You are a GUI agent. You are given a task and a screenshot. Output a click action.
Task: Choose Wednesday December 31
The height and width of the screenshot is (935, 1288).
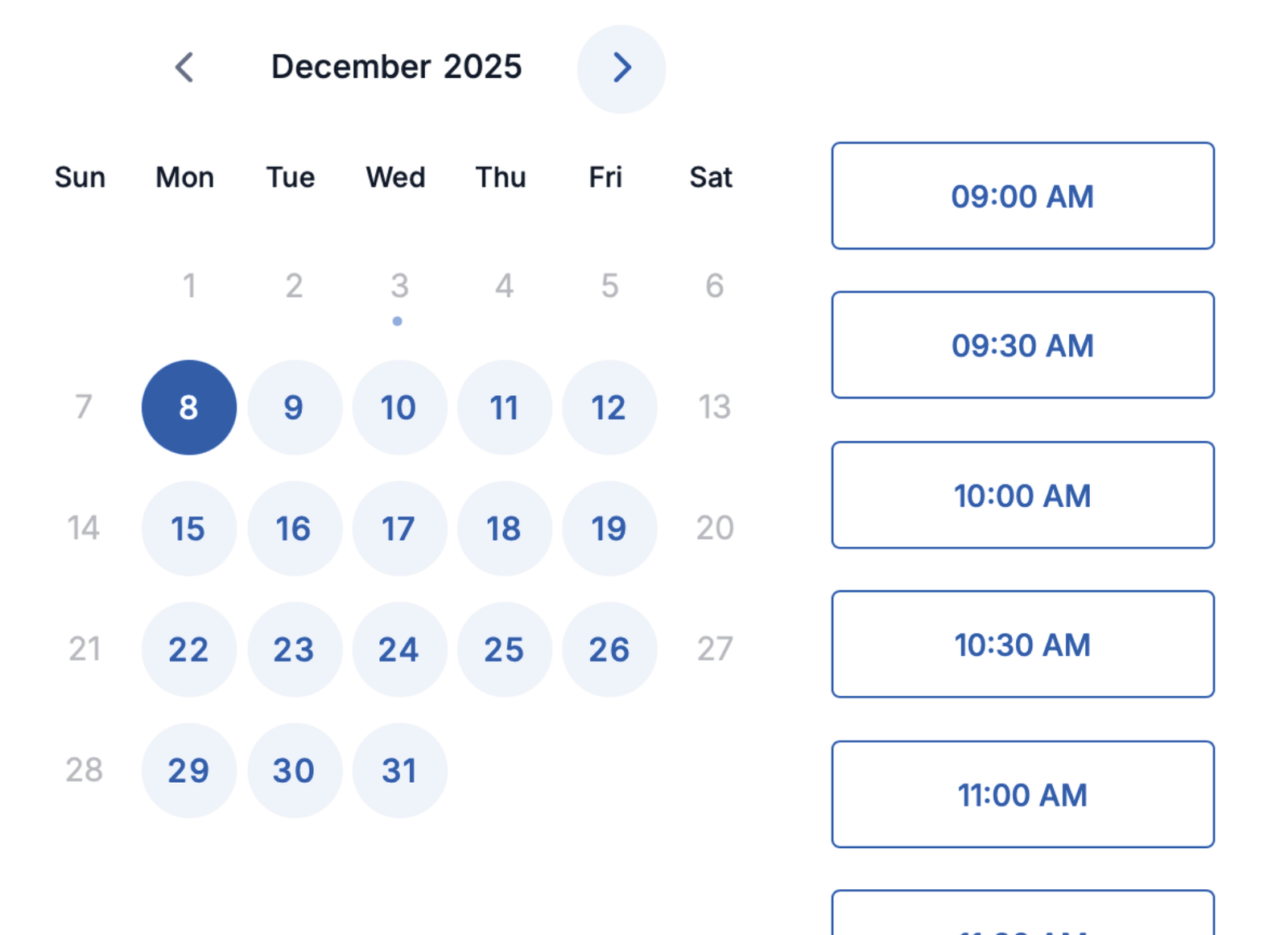pyautogui.click(x=399, y=771)
